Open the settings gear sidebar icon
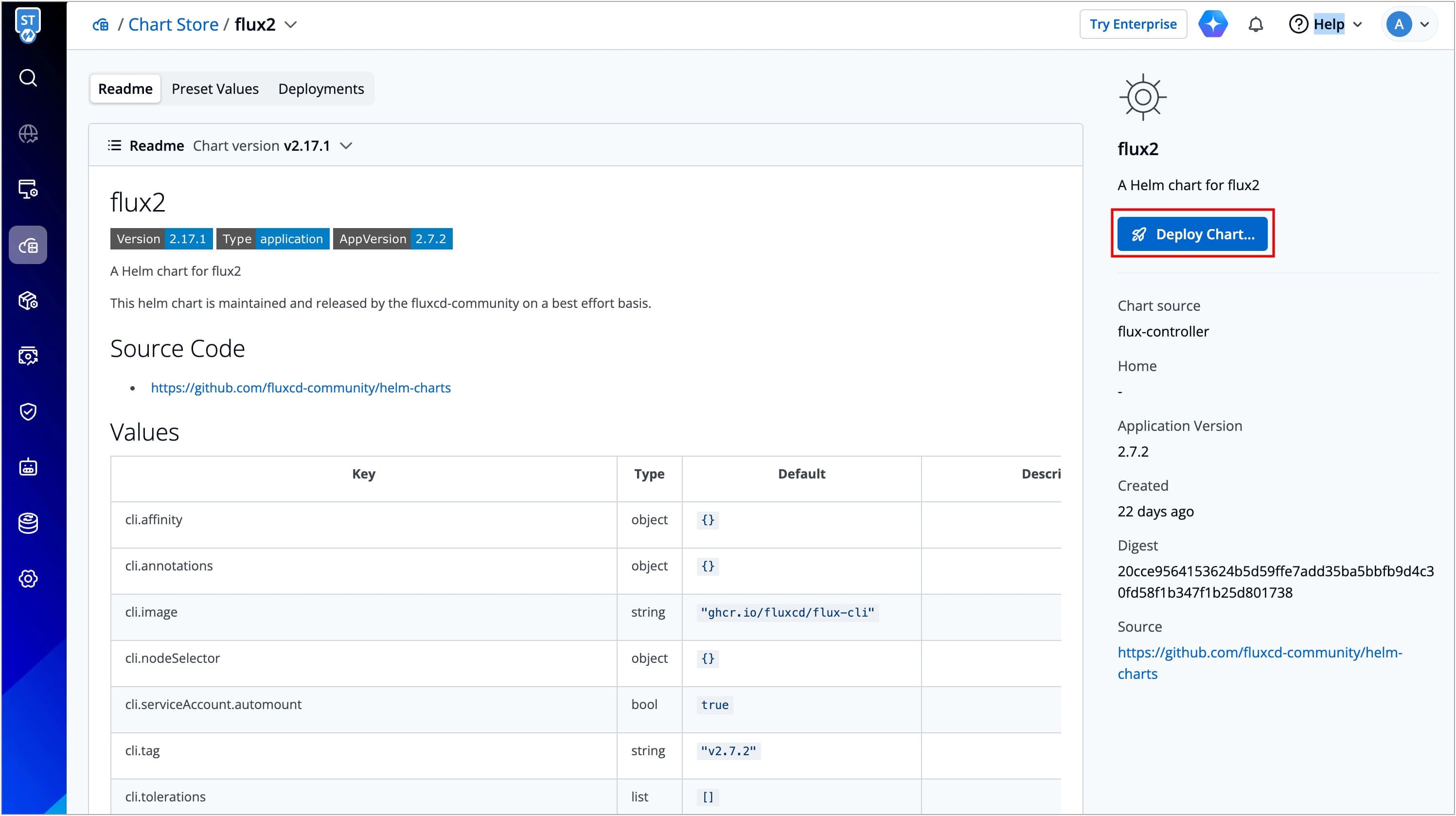 click(x=28, y=579)
